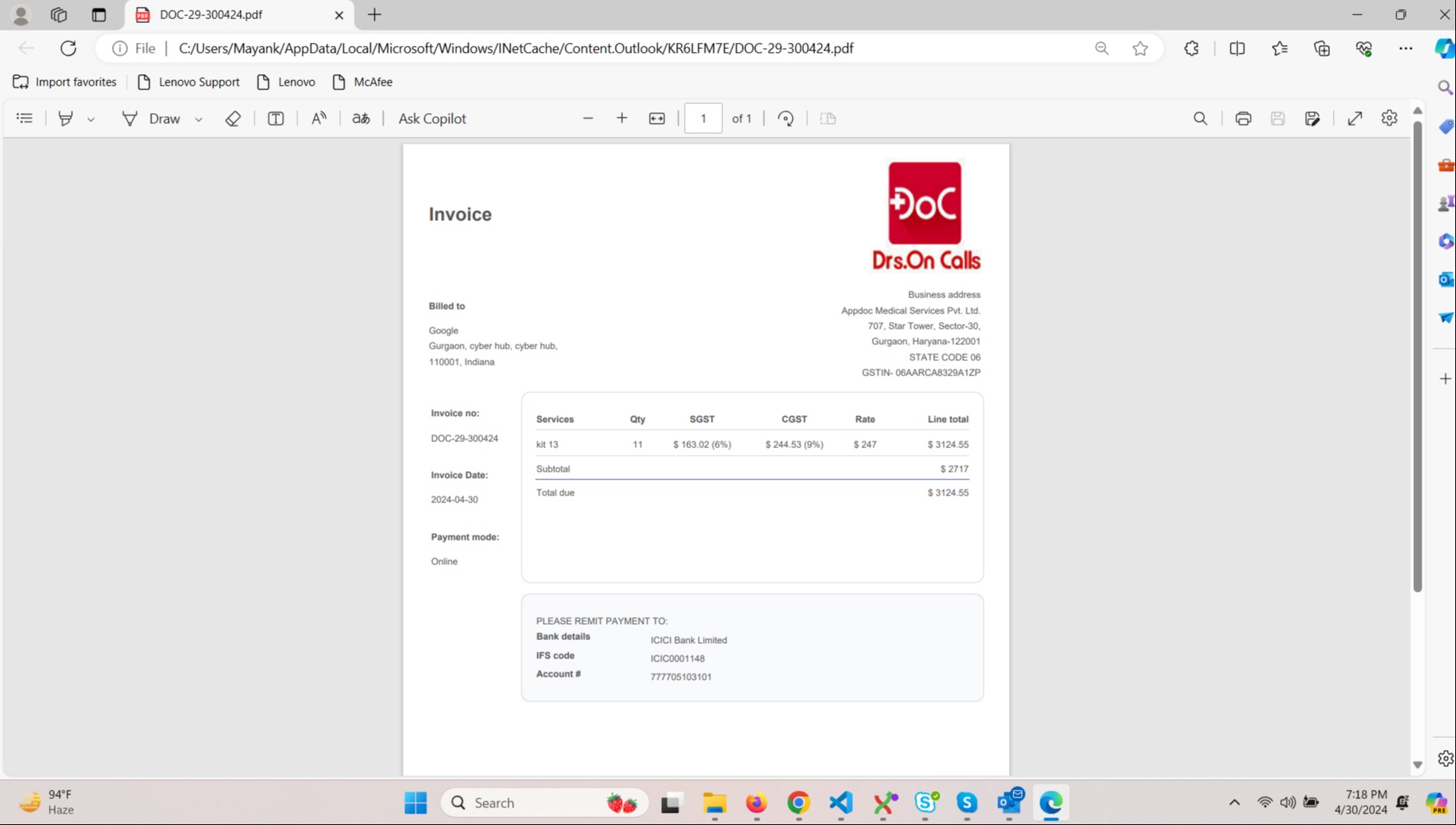This screenshot has width=1456, height=825.
Task: Open Lenovo Support bookmark
Action: [188, 82]
